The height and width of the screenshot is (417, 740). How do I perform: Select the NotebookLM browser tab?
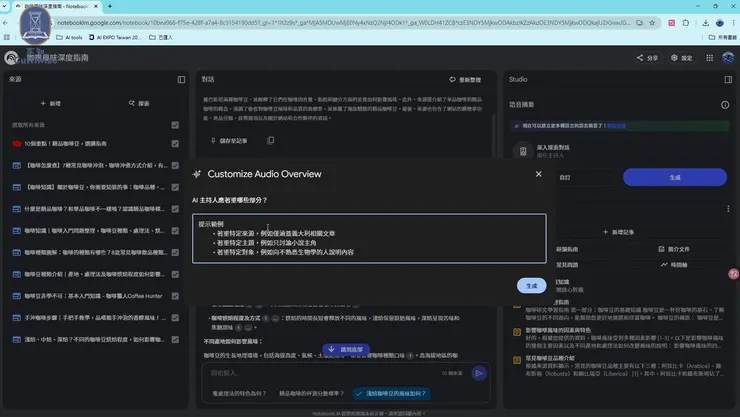(x=56, y=6)
